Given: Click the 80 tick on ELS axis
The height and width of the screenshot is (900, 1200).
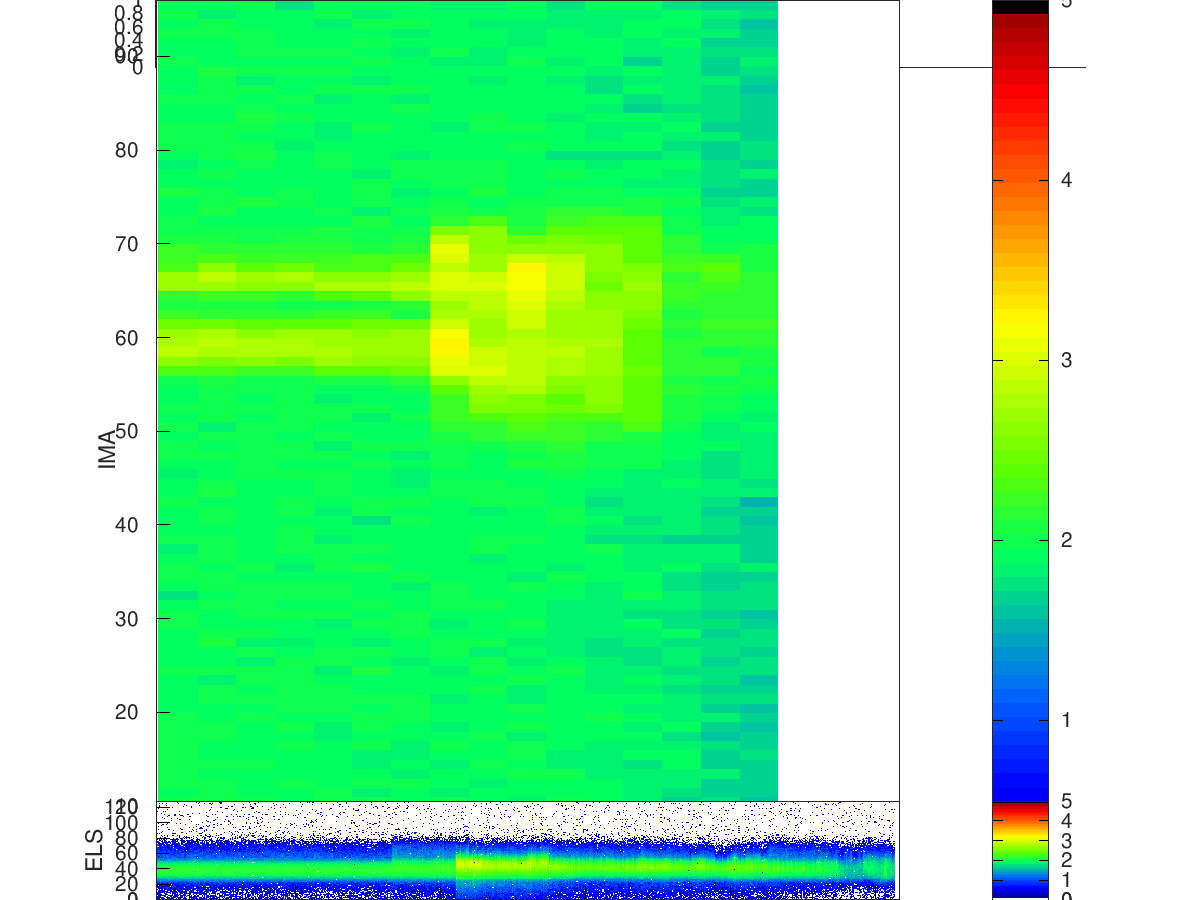Looking at the screenshot, I should [127, 838].
